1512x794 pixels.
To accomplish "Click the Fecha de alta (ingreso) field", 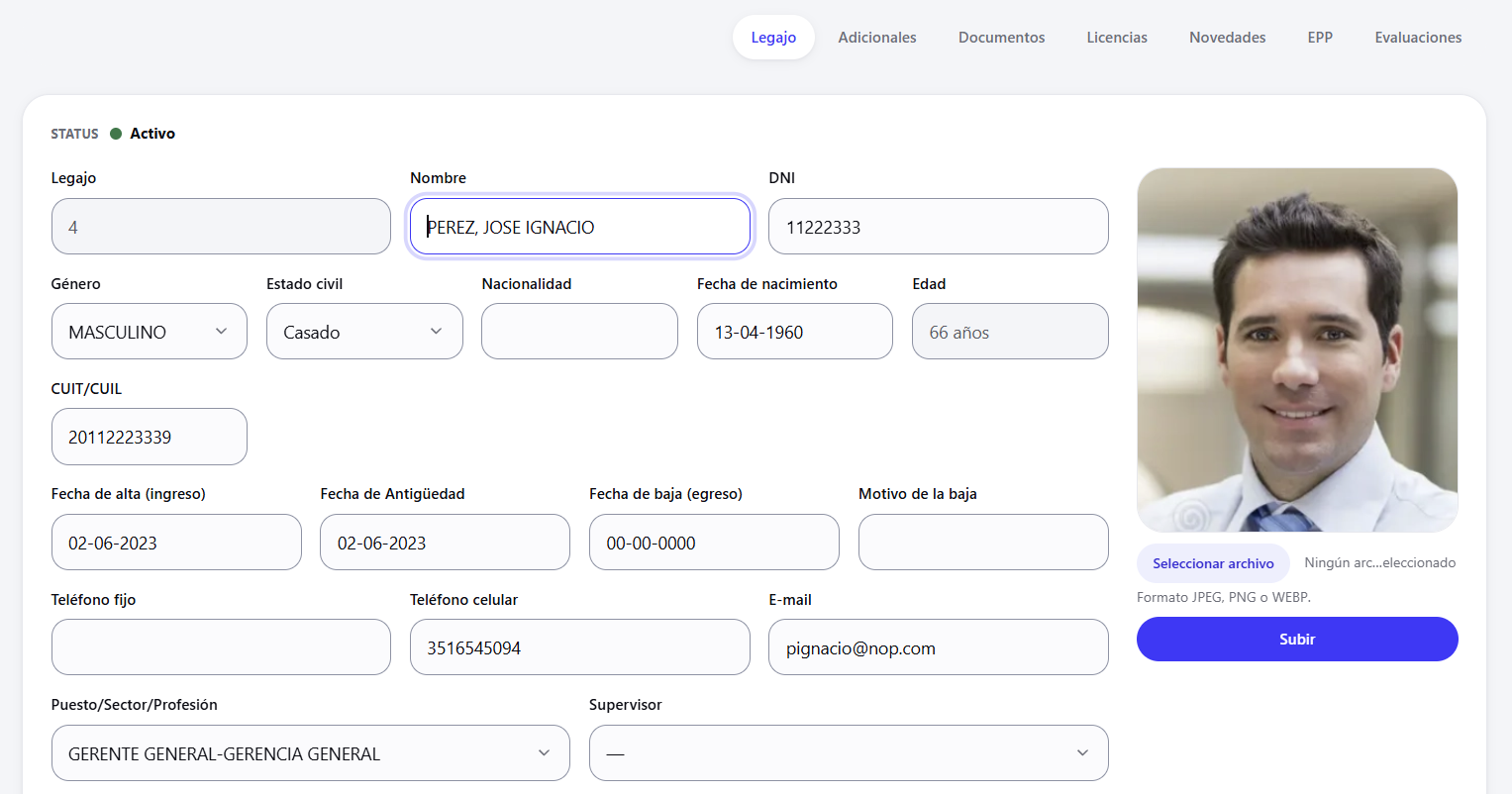I will 176,543.
